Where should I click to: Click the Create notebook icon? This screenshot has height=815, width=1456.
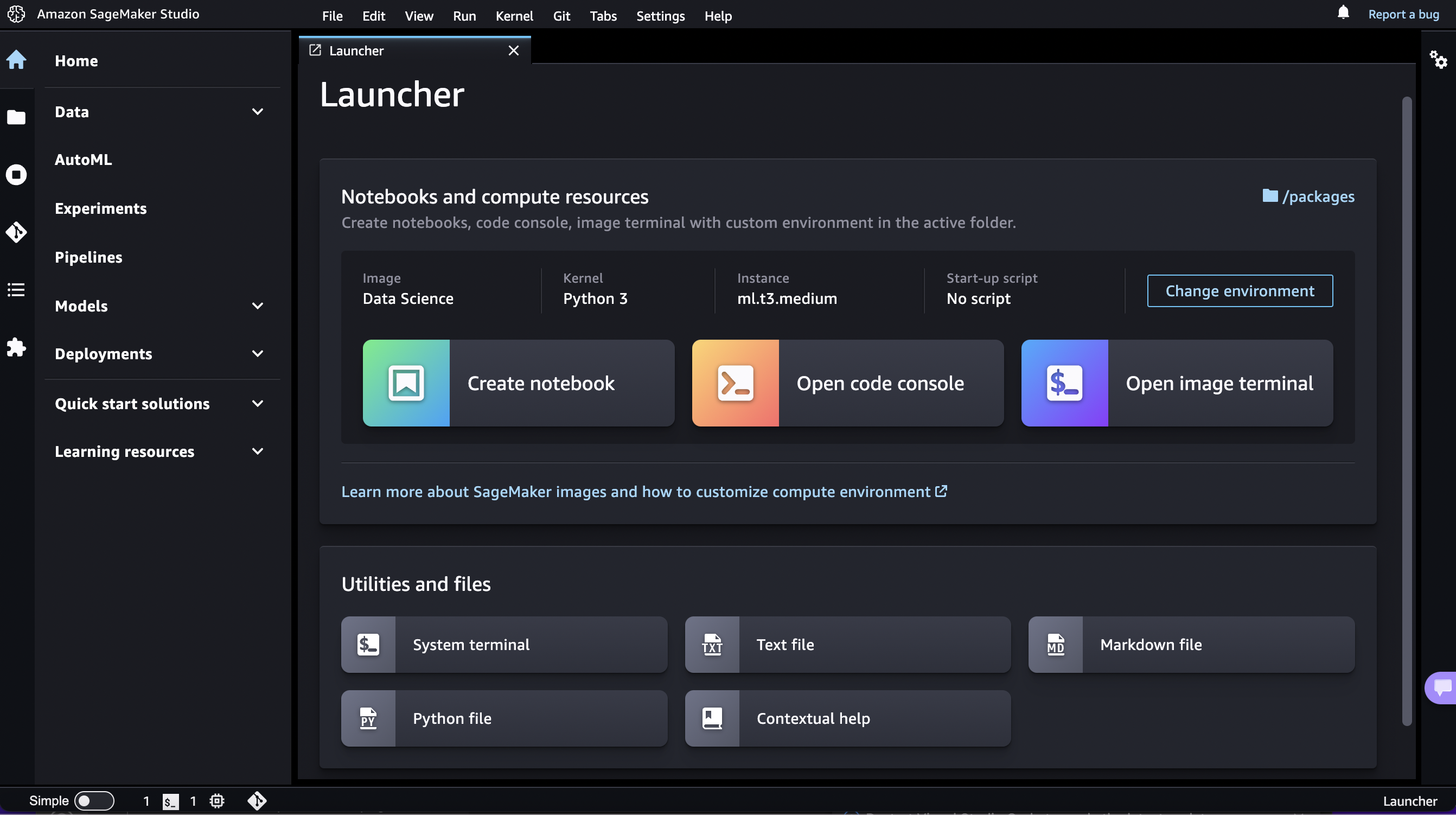[406, 382]
